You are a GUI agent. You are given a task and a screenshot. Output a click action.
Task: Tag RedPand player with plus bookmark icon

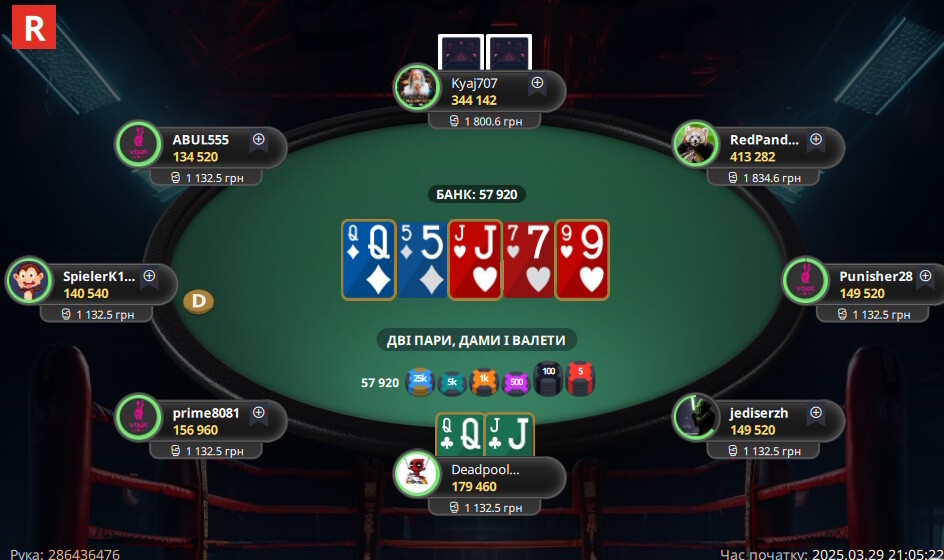click(816, 140)
